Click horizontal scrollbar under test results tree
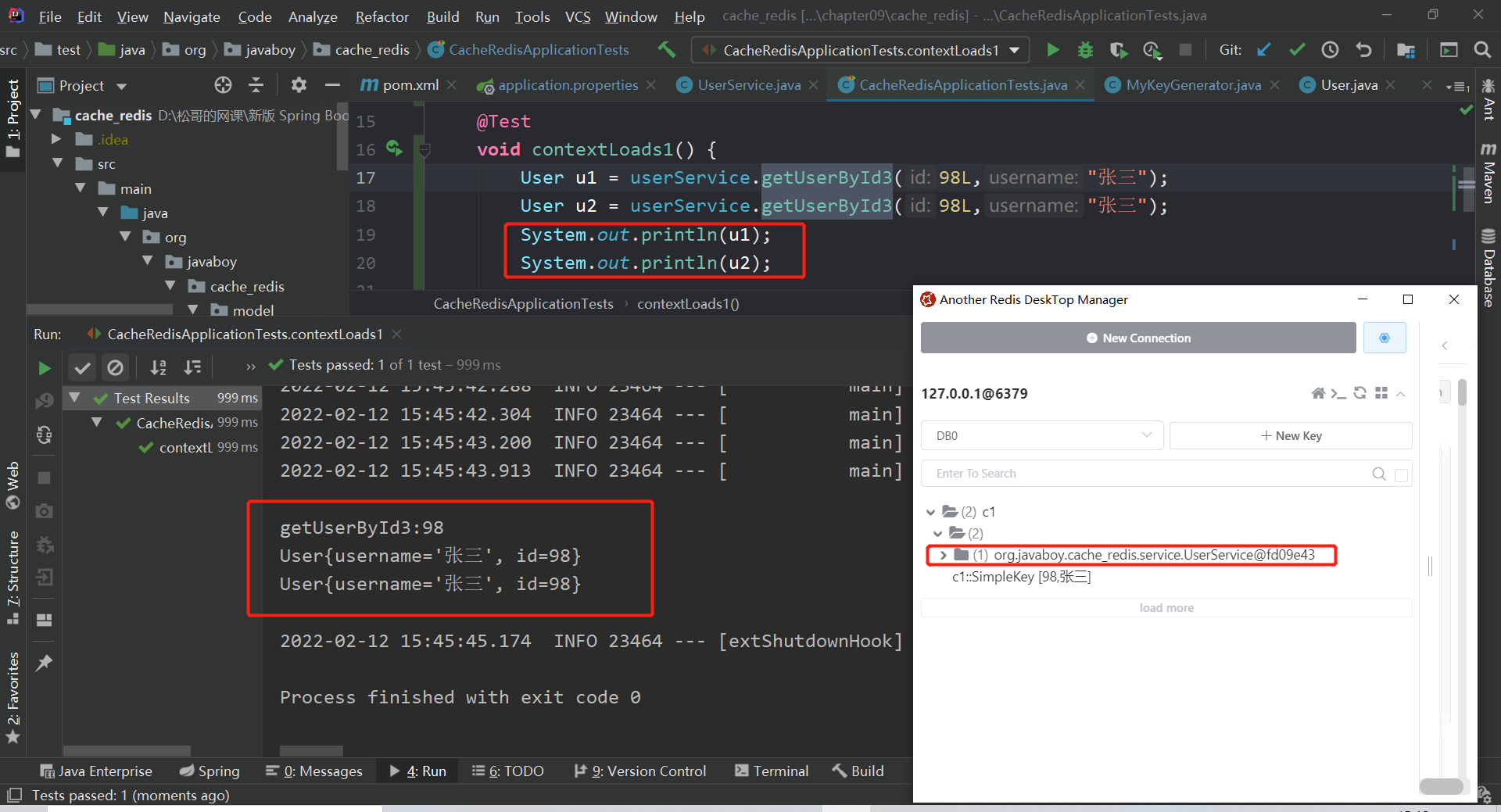The width and height of the screenshot is (1501, 812). pyautogui.click(x=127, y=750)
